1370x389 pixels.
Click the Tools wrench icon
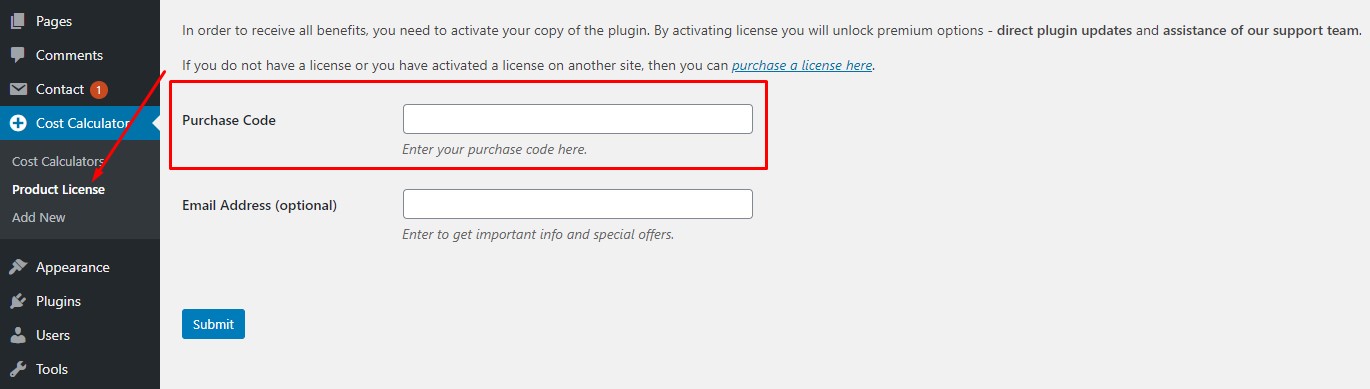coord(18,369)
